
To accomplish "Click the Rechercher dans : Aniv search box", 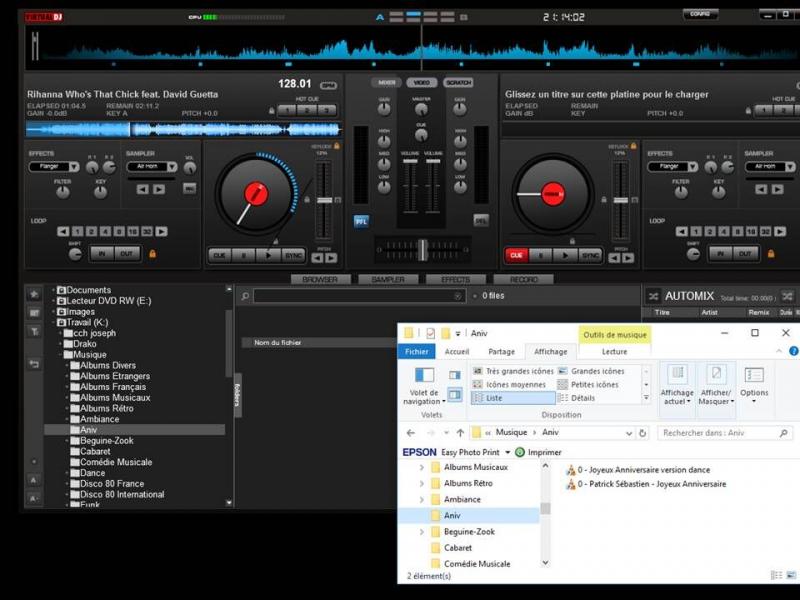I will 724,433.
